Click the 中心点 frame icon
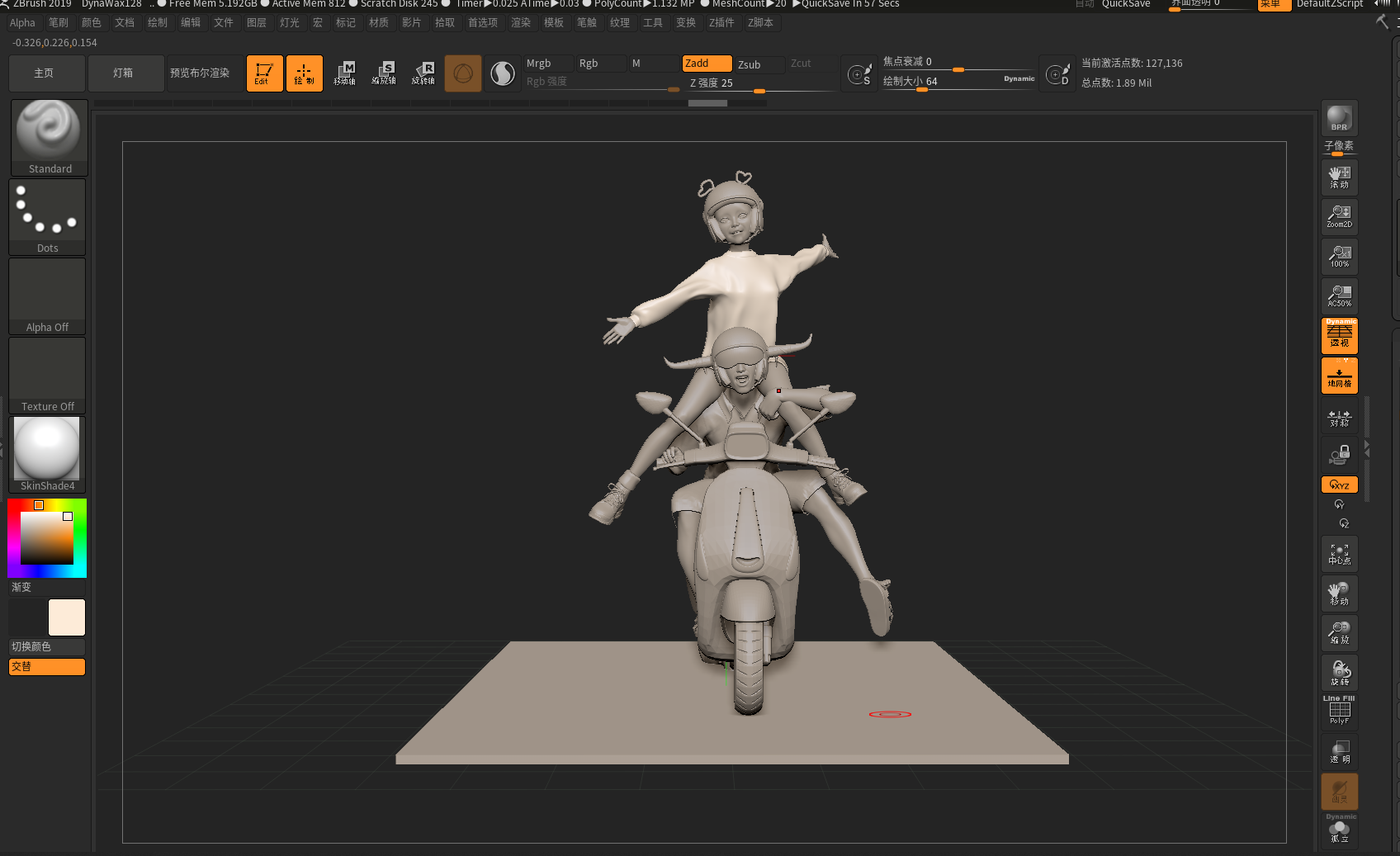 1339,555
